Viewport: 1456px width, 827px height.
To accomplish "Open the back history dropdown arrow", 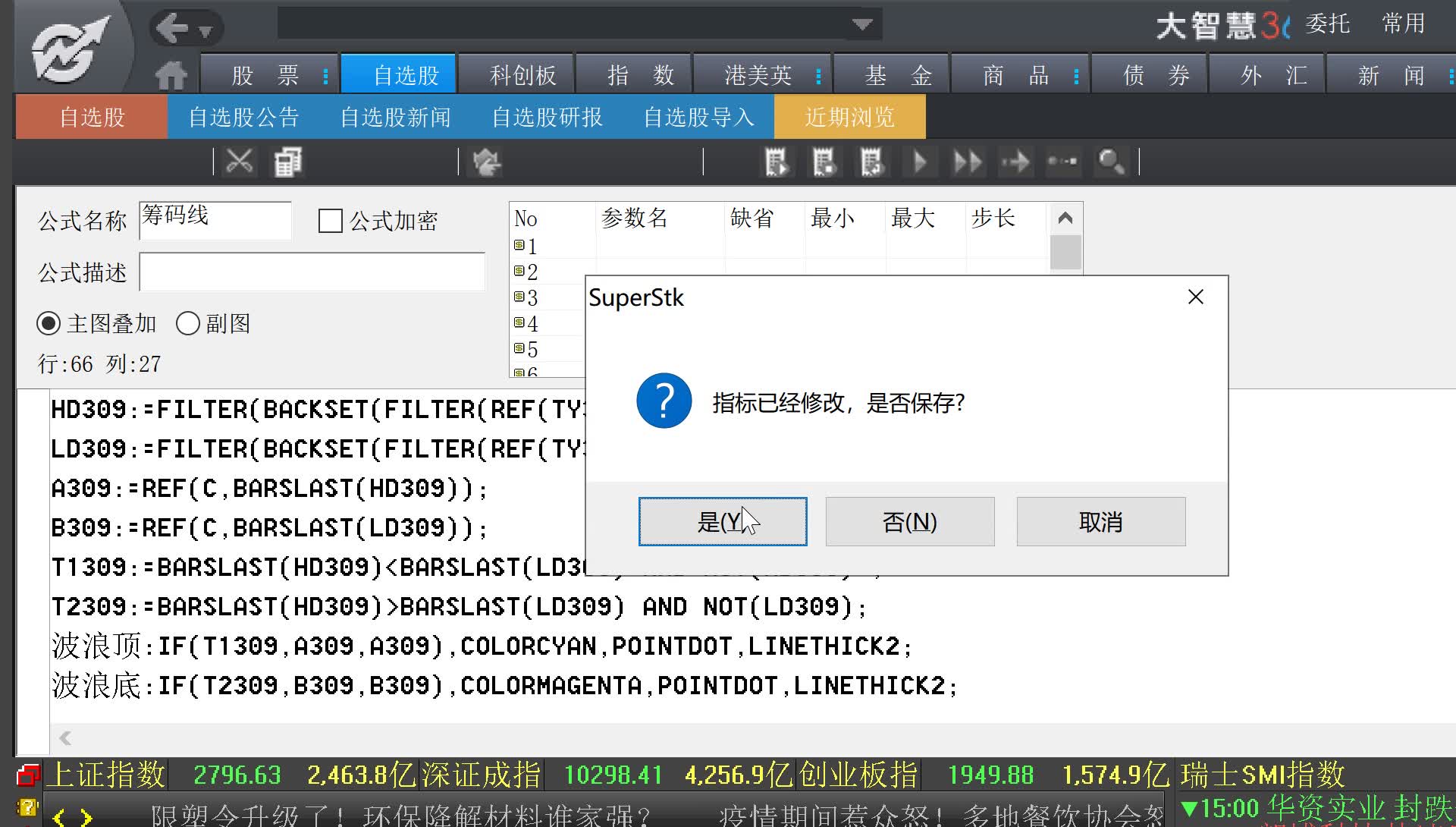I will pyautogui.click(x=206, y=32).
